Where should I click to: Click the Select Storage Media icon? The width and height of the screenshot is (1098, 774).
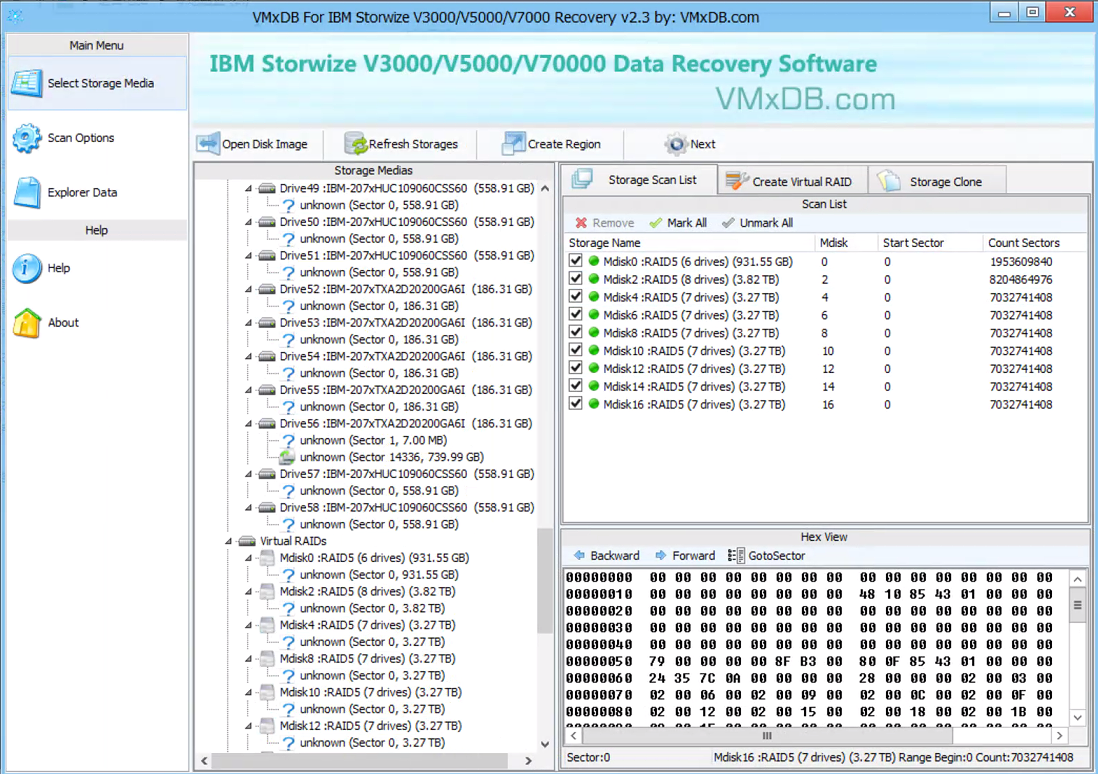[x=27, y=83]
